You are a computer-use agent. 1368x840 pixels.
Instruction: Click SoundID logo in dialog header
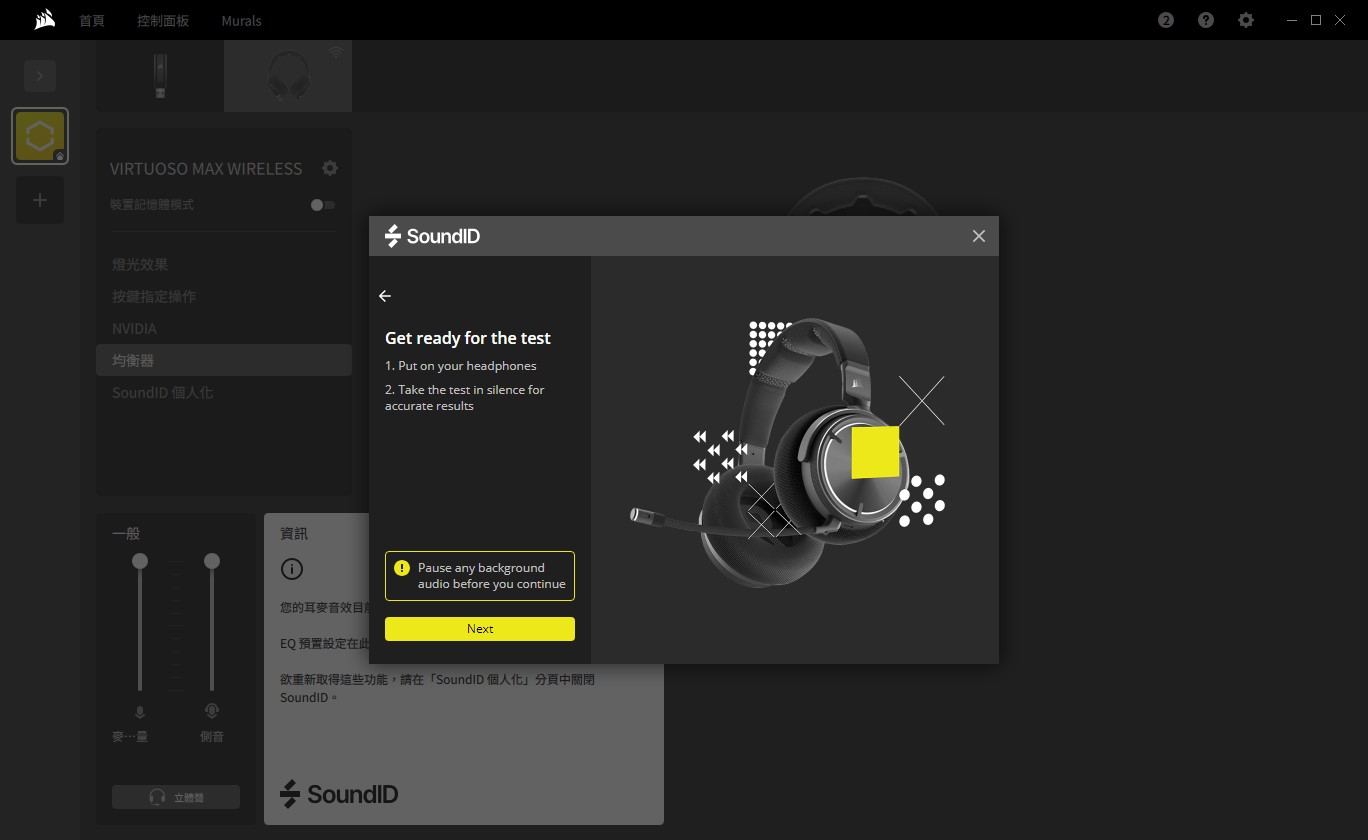tap(433, 236)
